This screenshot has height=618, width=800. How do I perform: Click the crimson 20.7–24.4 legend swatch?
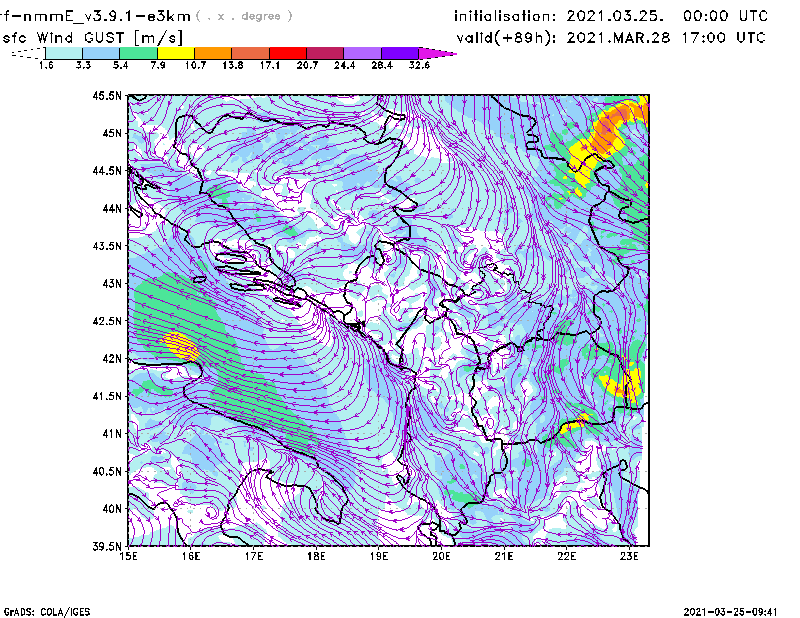[x=325, y=53]
